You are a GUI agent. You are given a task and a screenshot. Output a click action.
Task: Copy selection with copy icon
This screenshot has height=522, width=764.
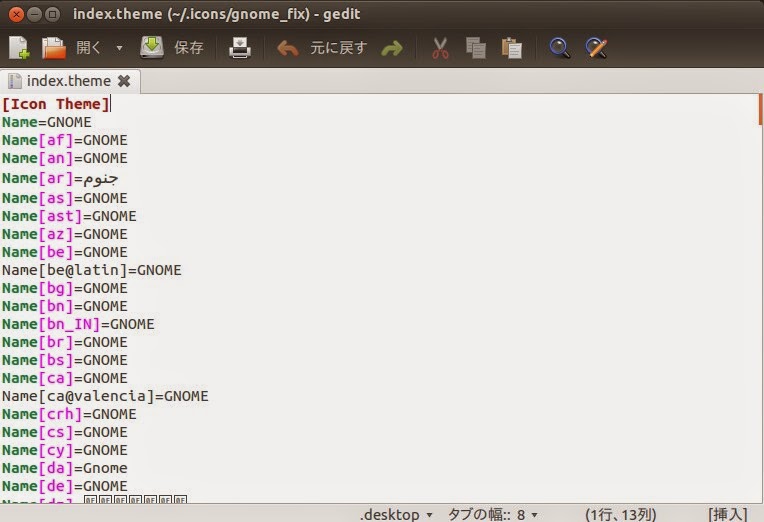point(476,48)
